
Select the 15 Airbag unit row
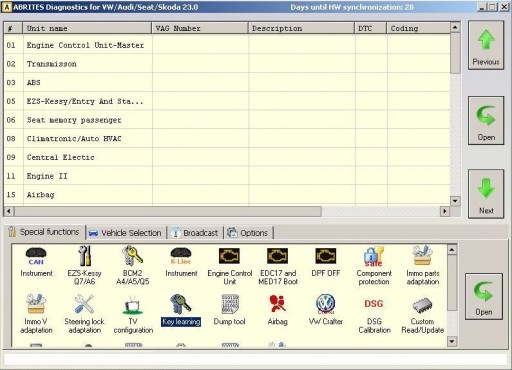pyautogui.click(x=227, y=194)
